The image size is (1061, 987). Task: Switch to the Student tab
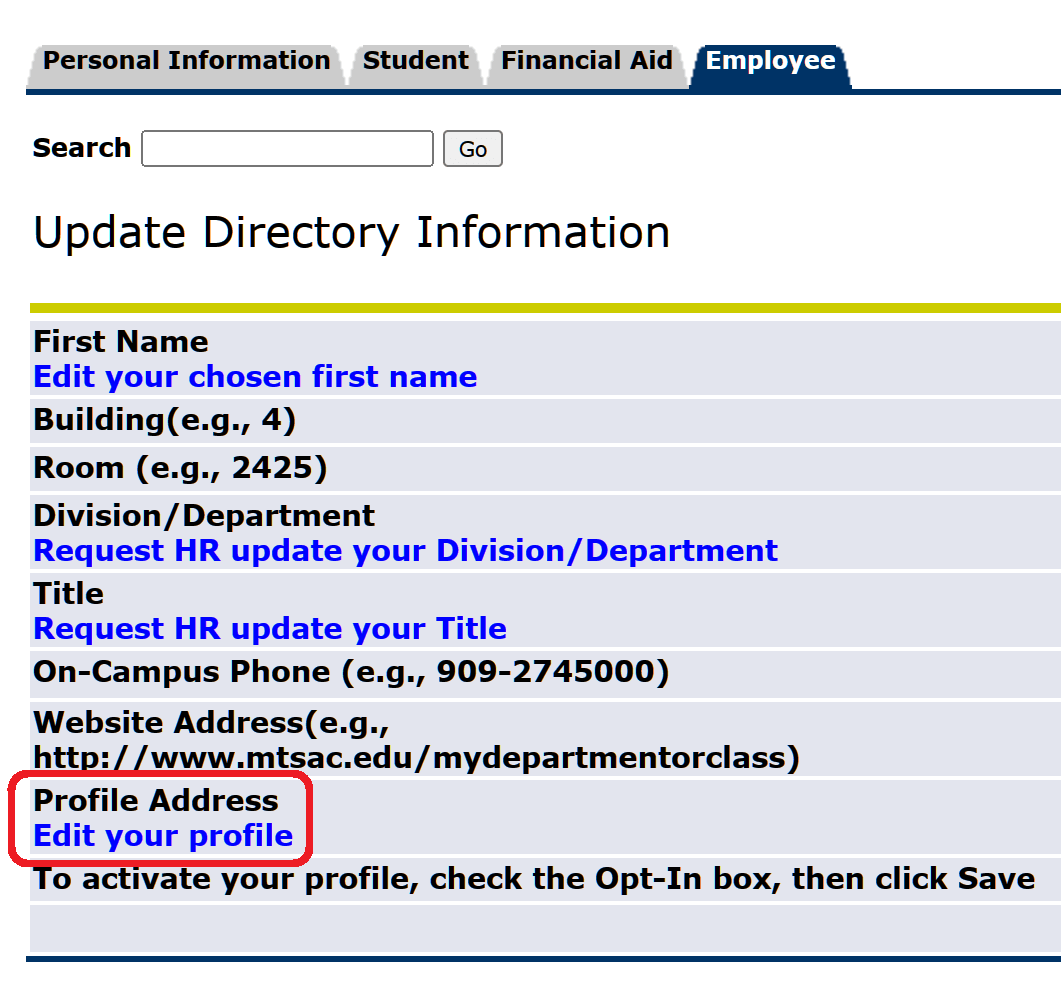pyautogui.click(x=415, y=61)
